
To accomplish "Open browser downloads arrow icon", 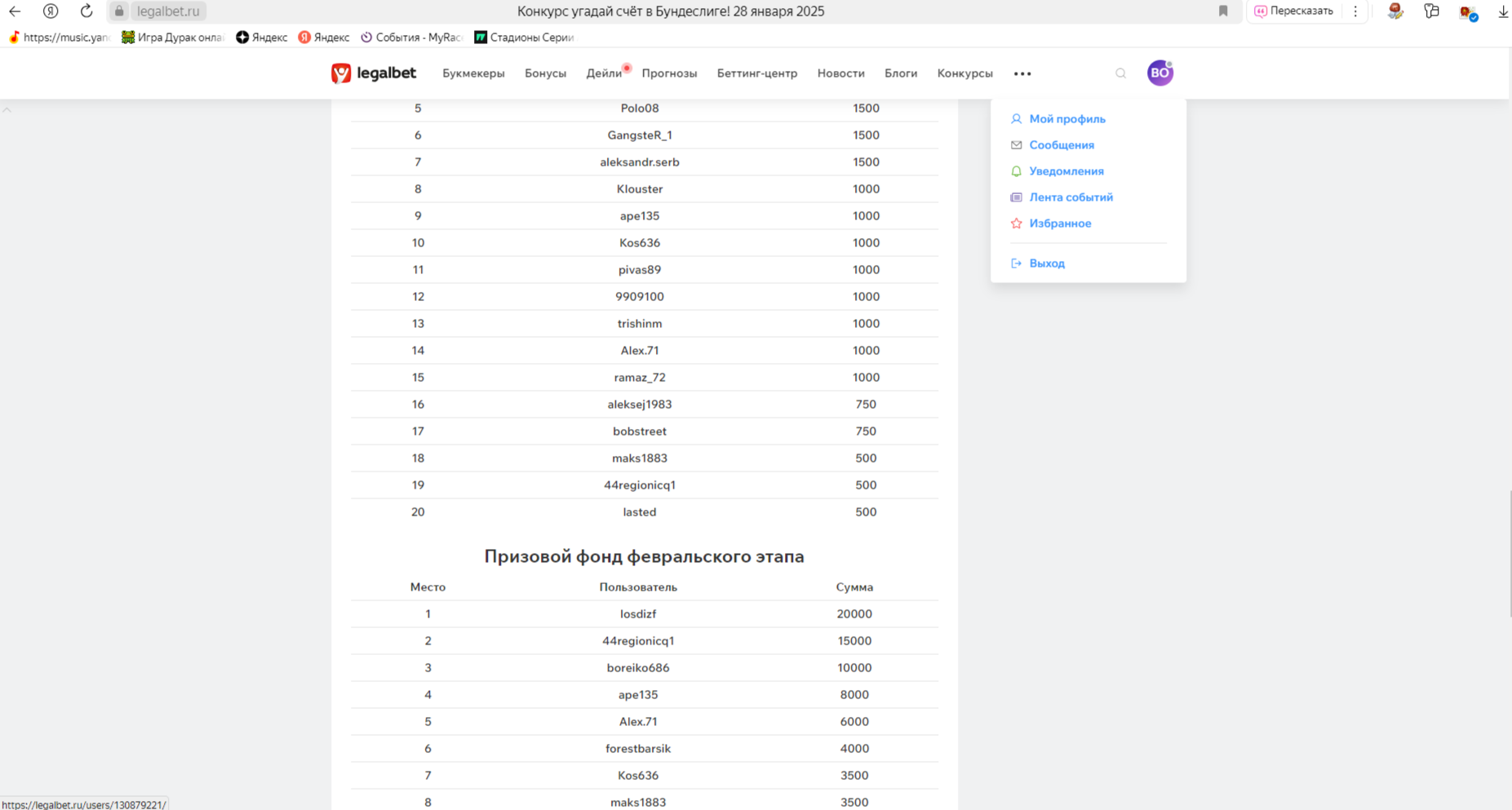I will coord(1502,11).
